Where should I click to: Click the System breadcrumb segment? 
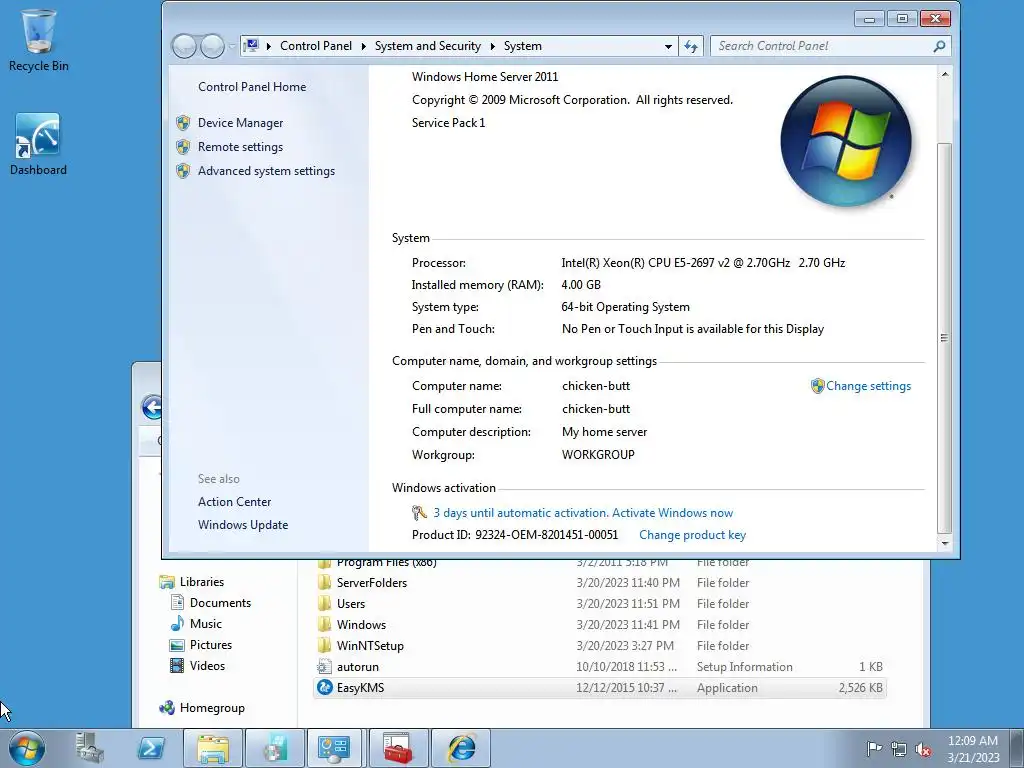pyautogui.click(x=522, y=46)
